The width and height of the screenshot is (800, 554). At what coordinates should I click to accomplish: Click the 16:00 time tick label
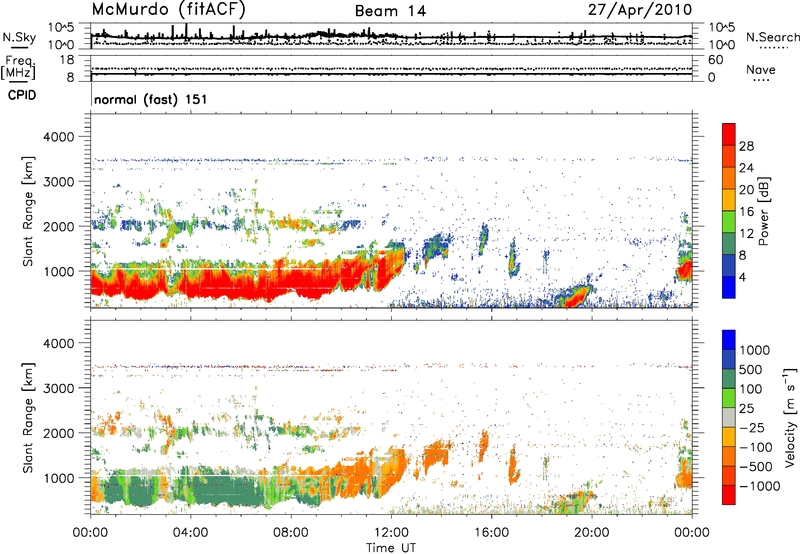coord(491,533)
